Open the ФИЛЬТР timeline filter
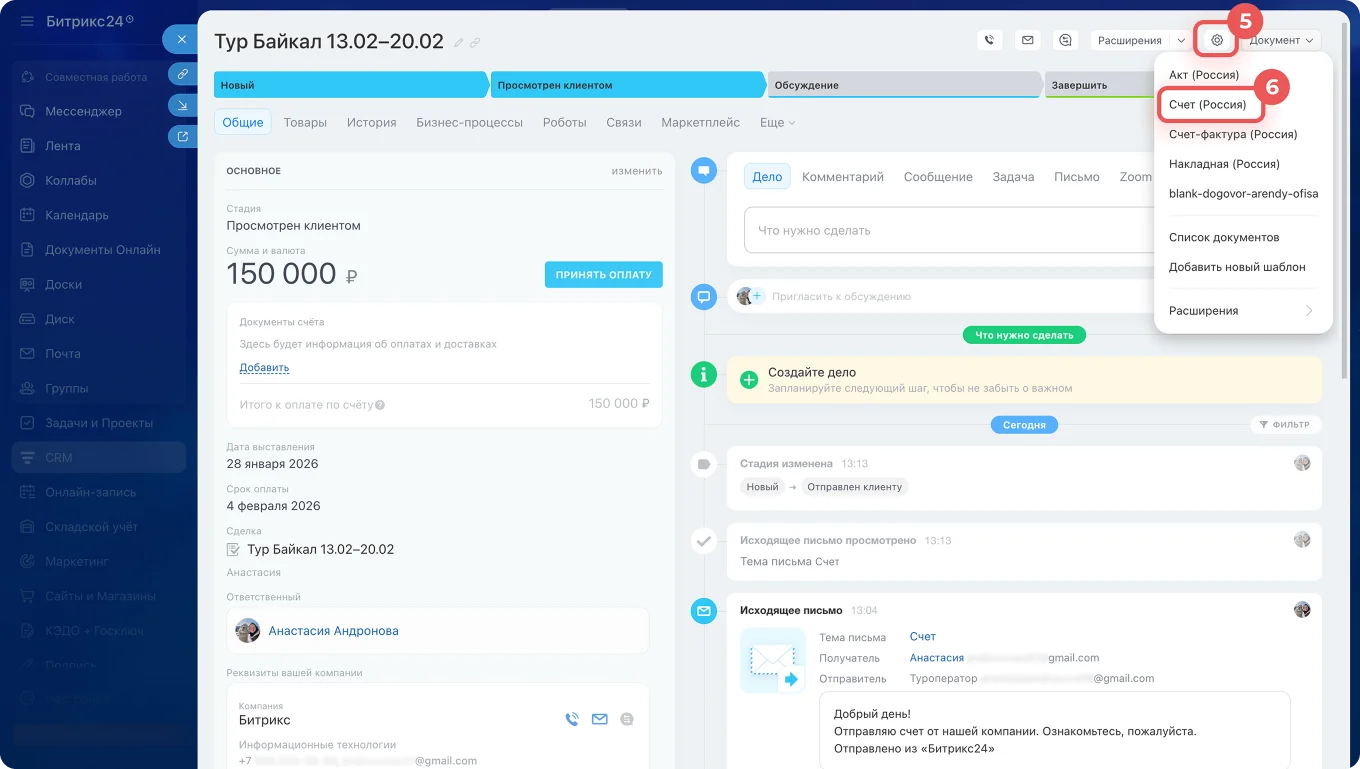 [x=1285, y=424]
